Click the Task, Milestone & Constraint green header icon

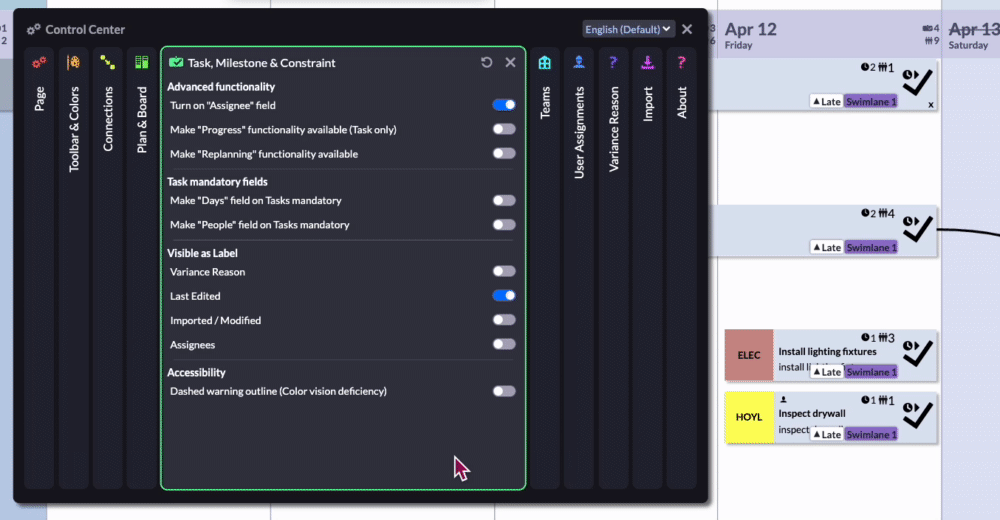(176, 63)
